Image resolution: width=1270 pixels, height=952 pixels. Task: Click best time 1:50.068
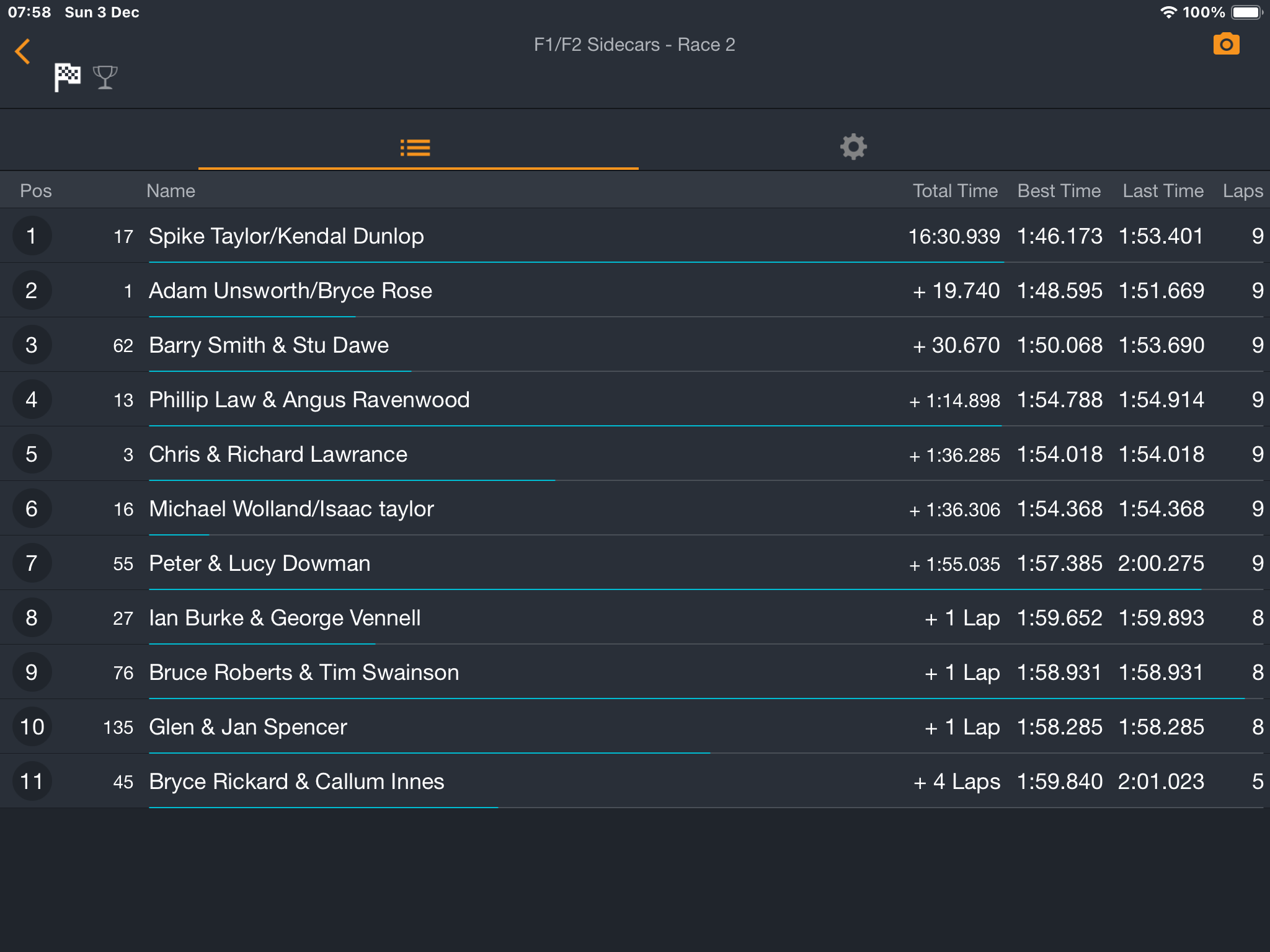(x=1060, y=345)
